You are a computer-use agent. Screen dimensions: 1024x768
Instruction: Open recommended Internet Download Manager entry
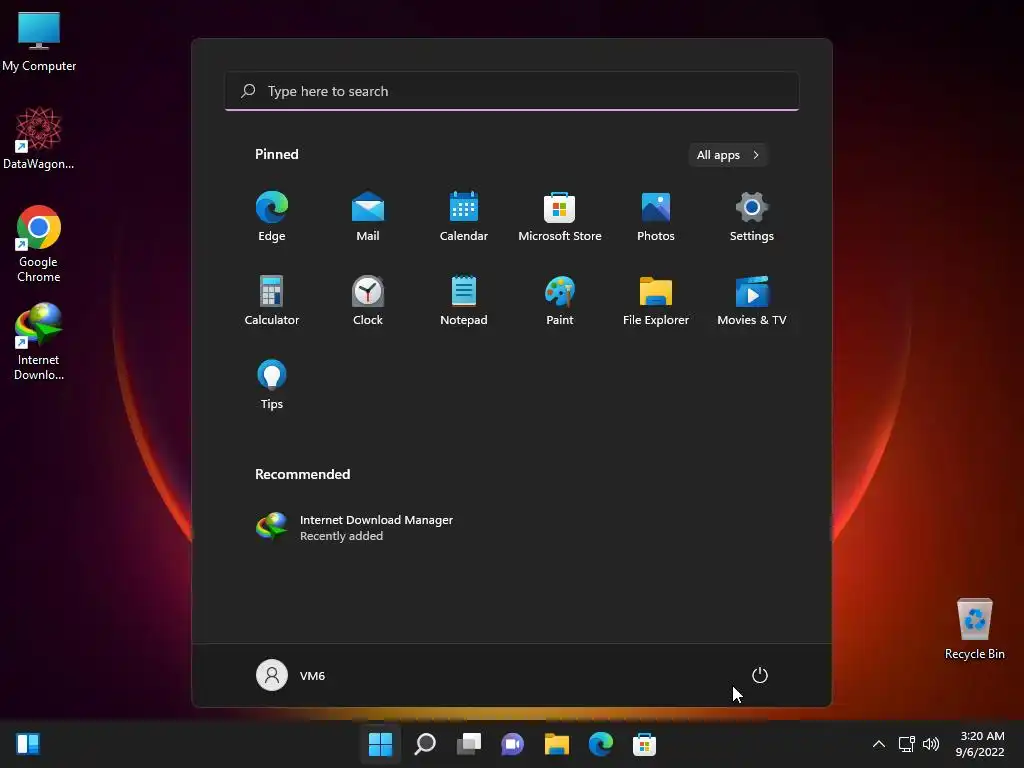click(x=355, y=527)
